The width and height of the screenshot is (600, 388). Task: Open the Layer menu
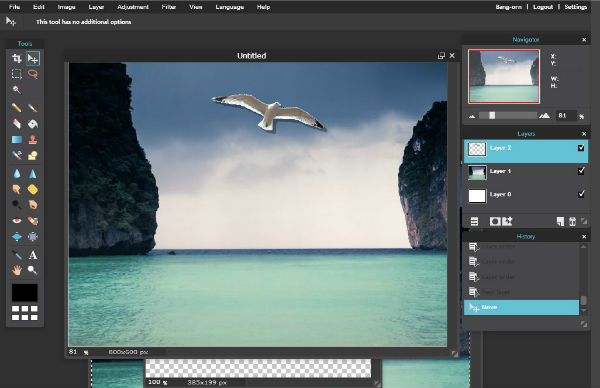[x=96, y=7]
